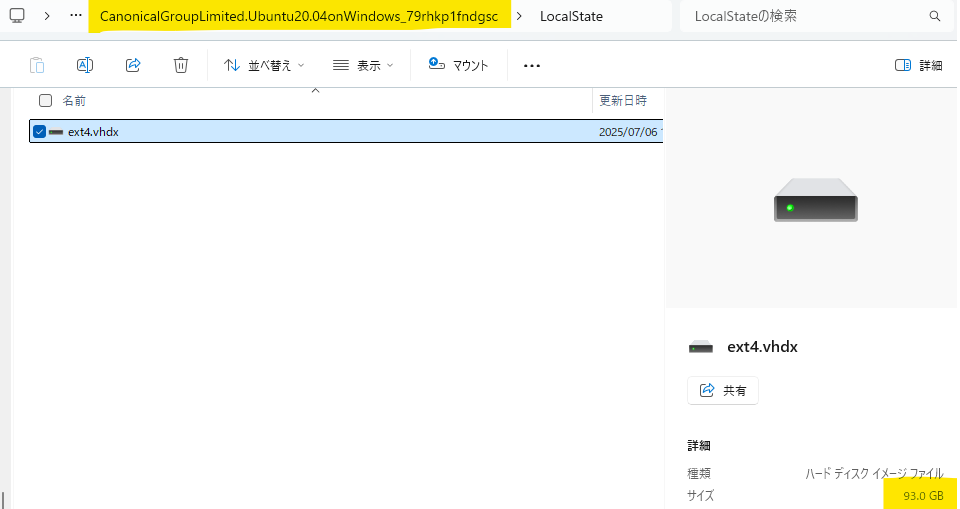
Task: Toggle the 詳細 details pane button
Action: [918, 65]
